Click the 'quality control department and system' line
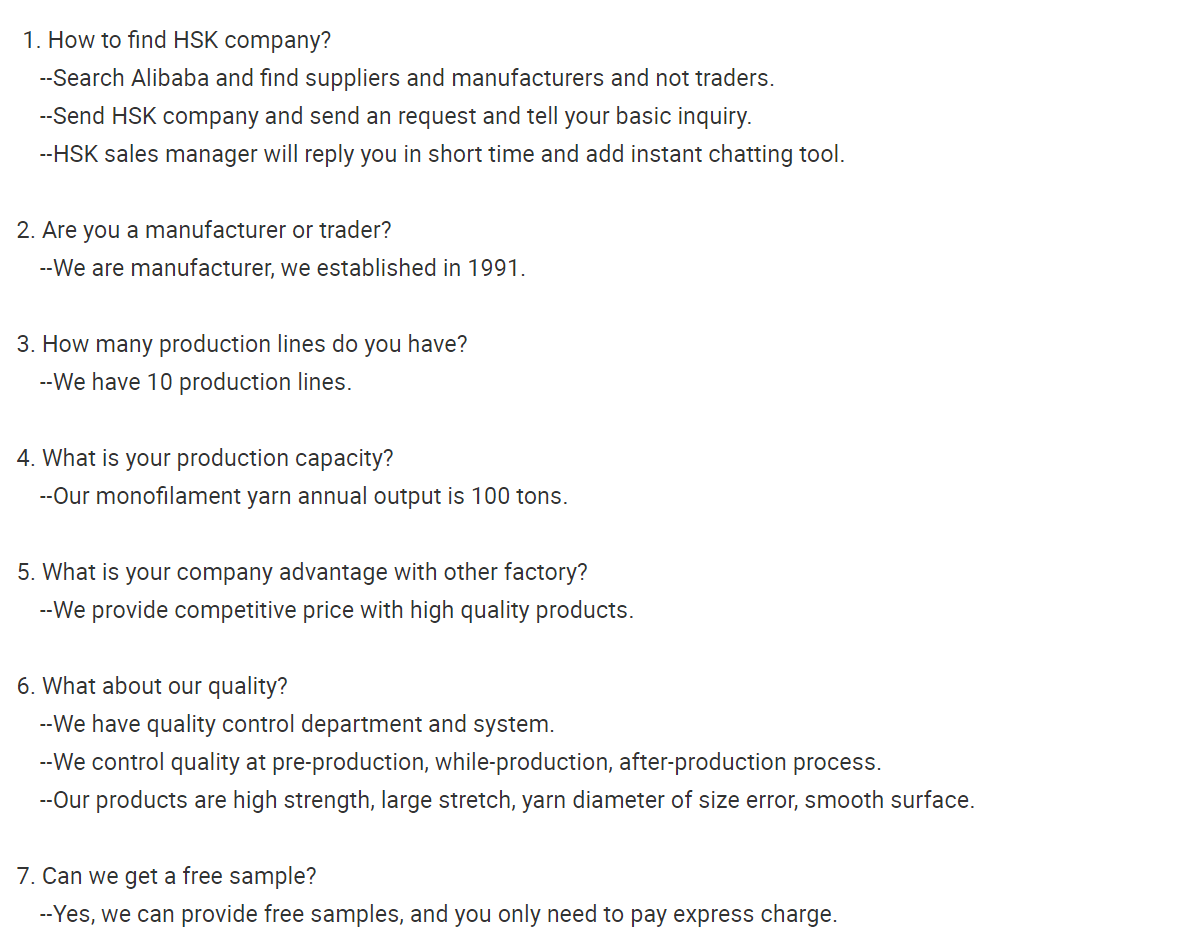1184x947 pixels. (297, 724)
